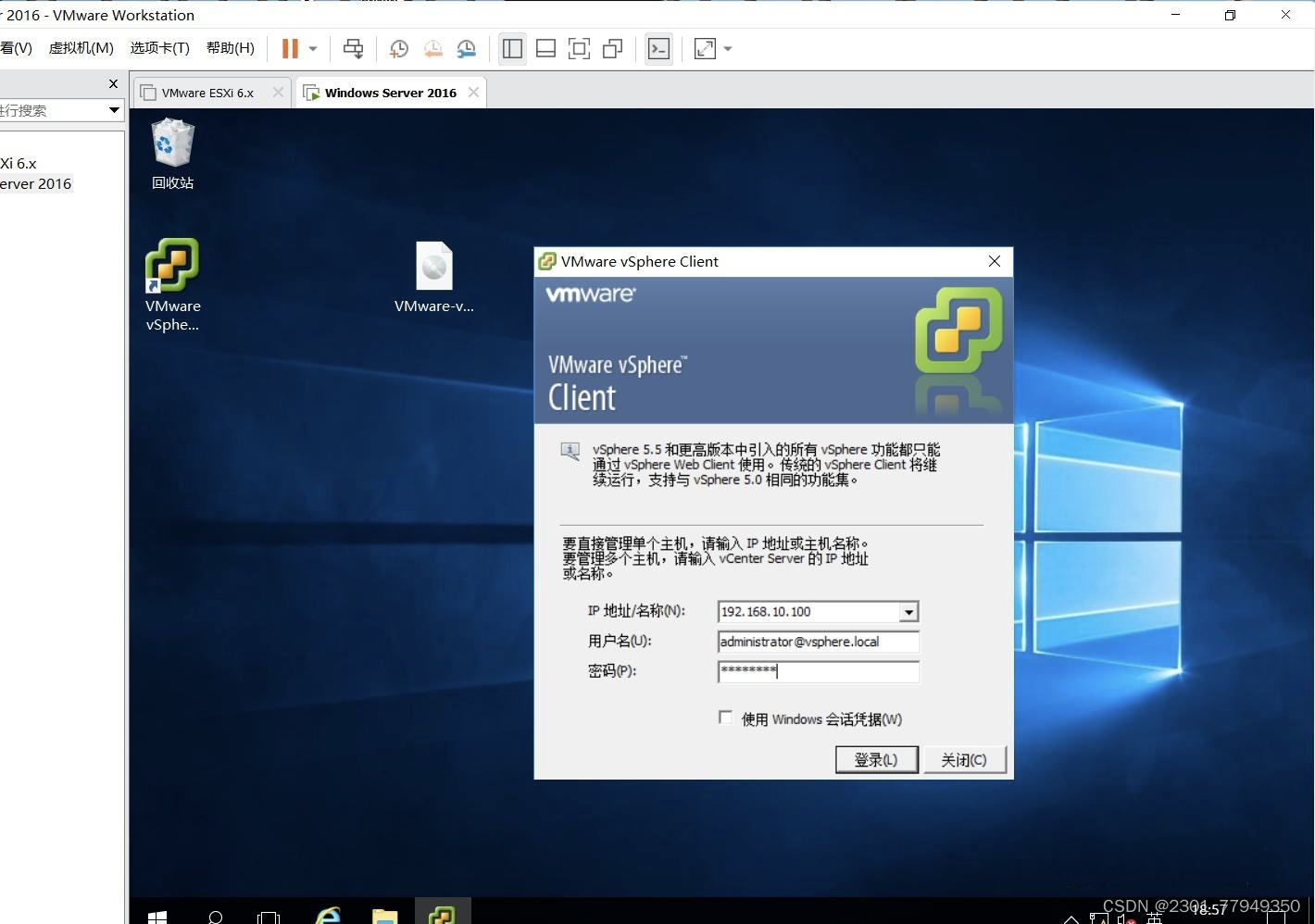Open the 查看(V) menu
1315x924 pixels.
(x=16, y=48)
